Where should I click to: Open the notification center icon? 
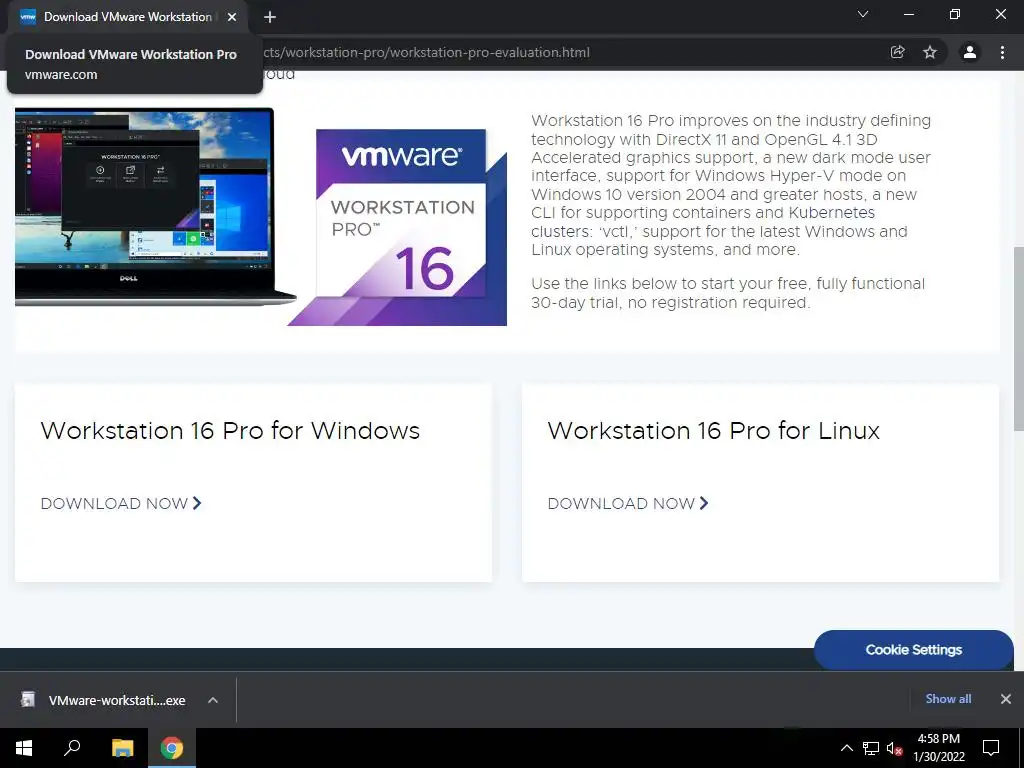click(991, 748)
